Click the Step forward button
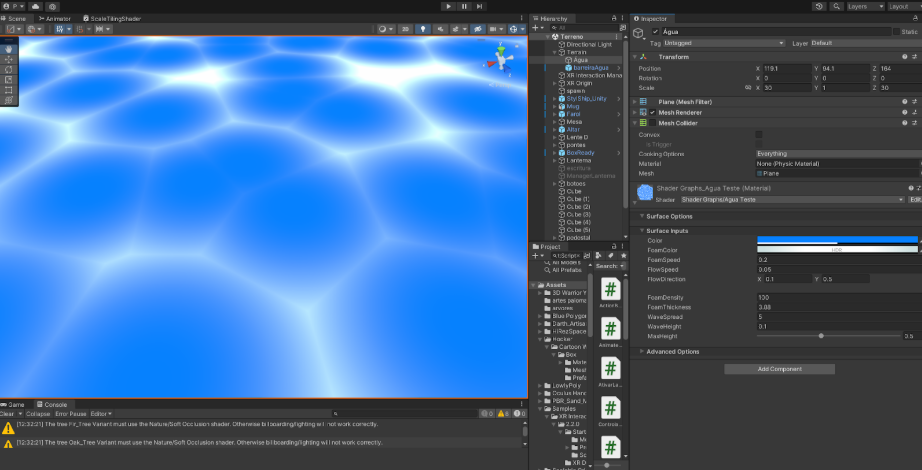Viewport: 922px width, 470px height. point(479,6)
